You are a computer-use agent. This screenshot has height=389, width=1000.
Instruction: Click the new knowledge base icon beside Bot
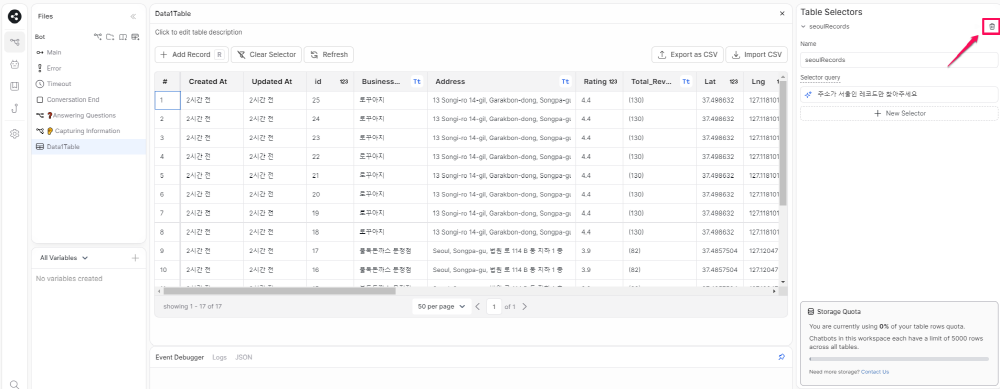[x=122, y=37]
